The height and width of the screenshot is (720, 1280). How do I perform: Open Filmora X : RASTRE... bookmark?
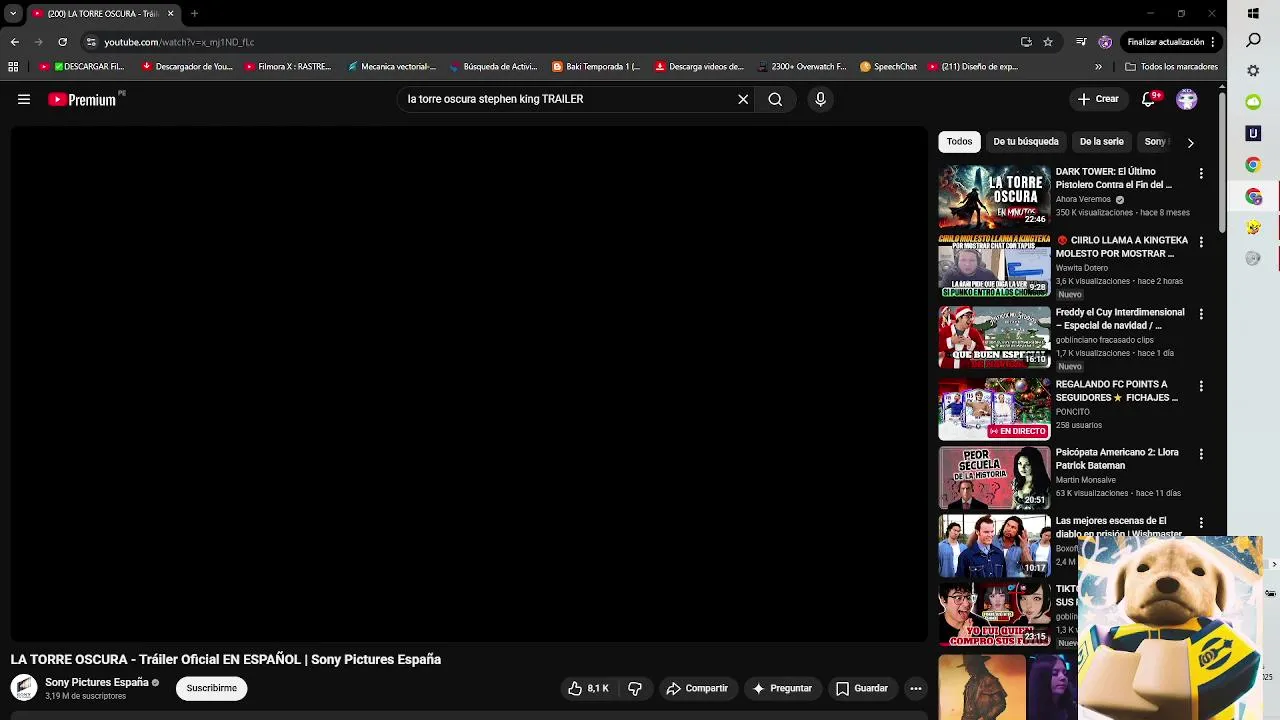click(x=288, y=67)
